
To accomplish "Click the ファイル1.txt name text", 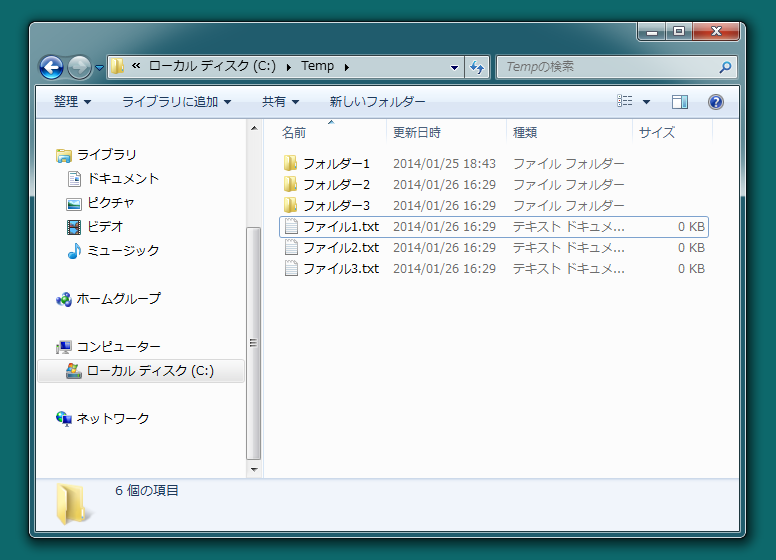I will (x=340, y=227).
